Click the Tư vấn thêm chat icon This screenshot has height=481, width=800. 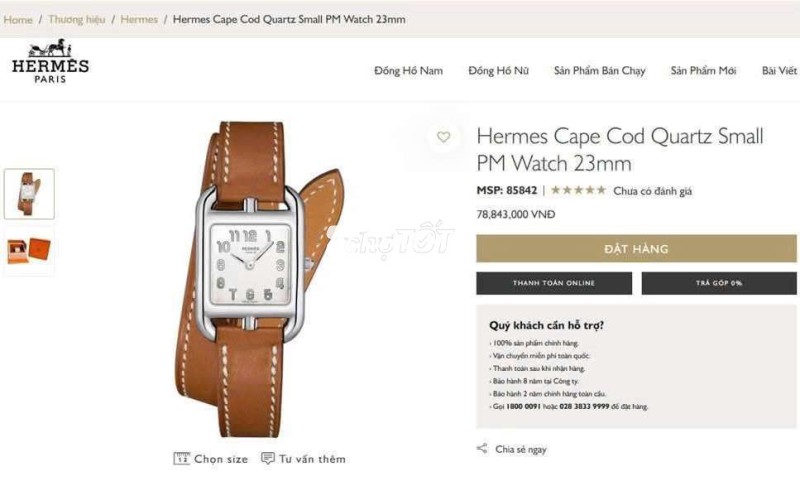point(267,458)
